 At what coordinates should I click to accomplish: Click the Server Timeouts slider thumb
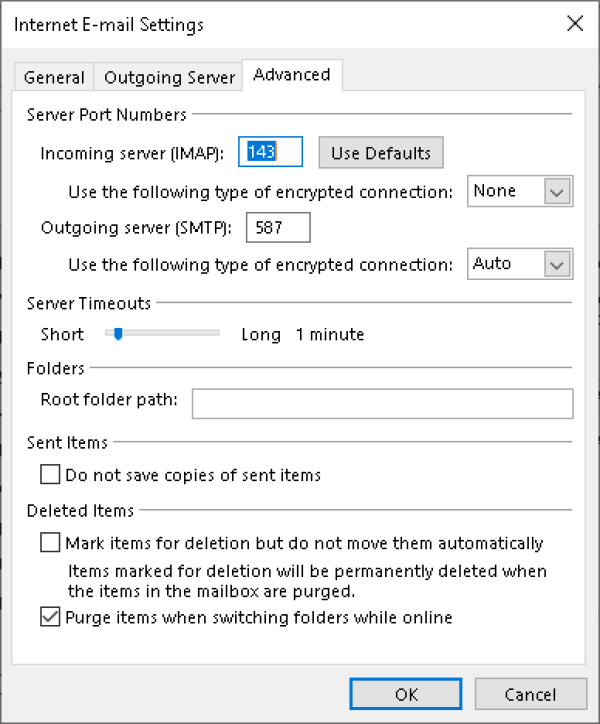(x=118, y=335)
